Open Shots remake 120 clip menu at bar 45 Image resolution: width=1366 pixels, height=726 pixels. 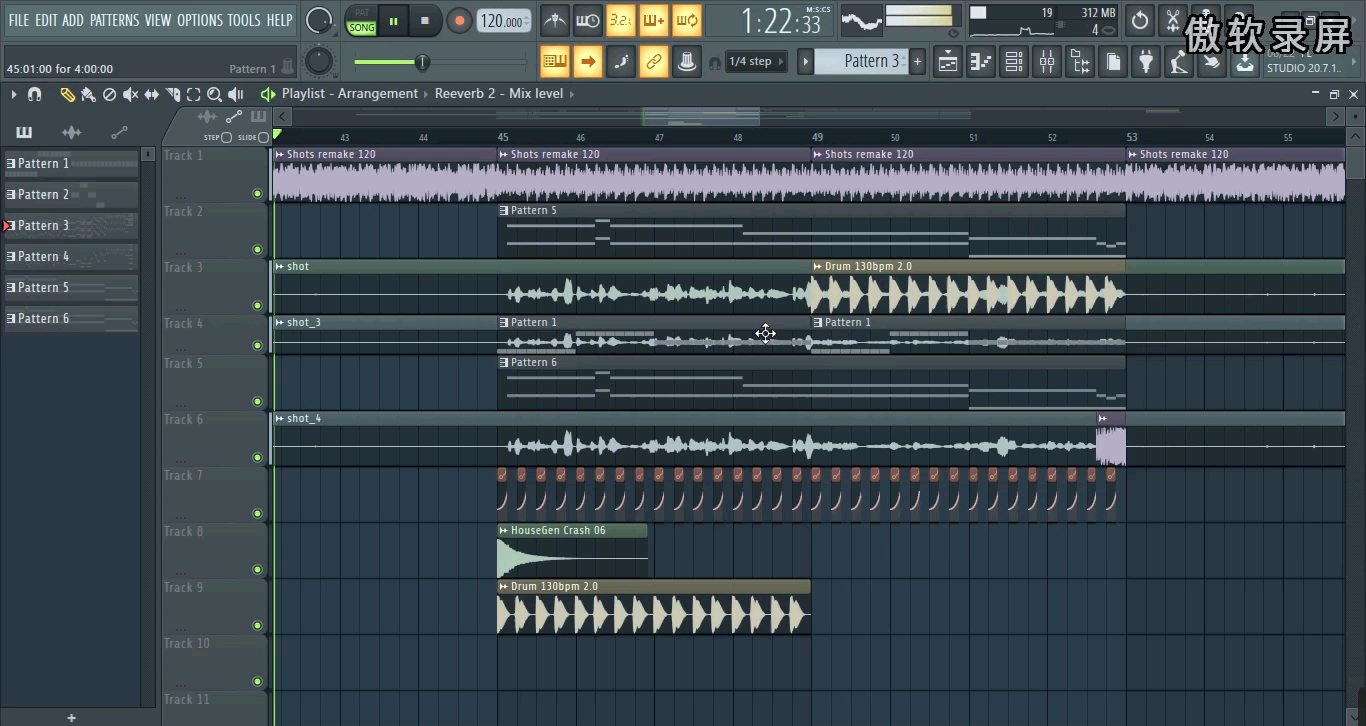(x=504, y=154)
